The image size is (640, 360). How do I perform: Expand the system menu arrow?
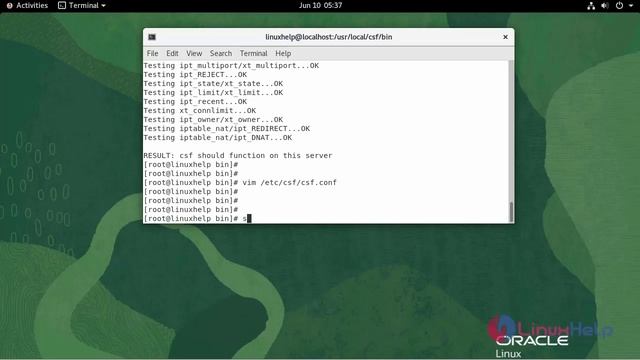(631, 6)
